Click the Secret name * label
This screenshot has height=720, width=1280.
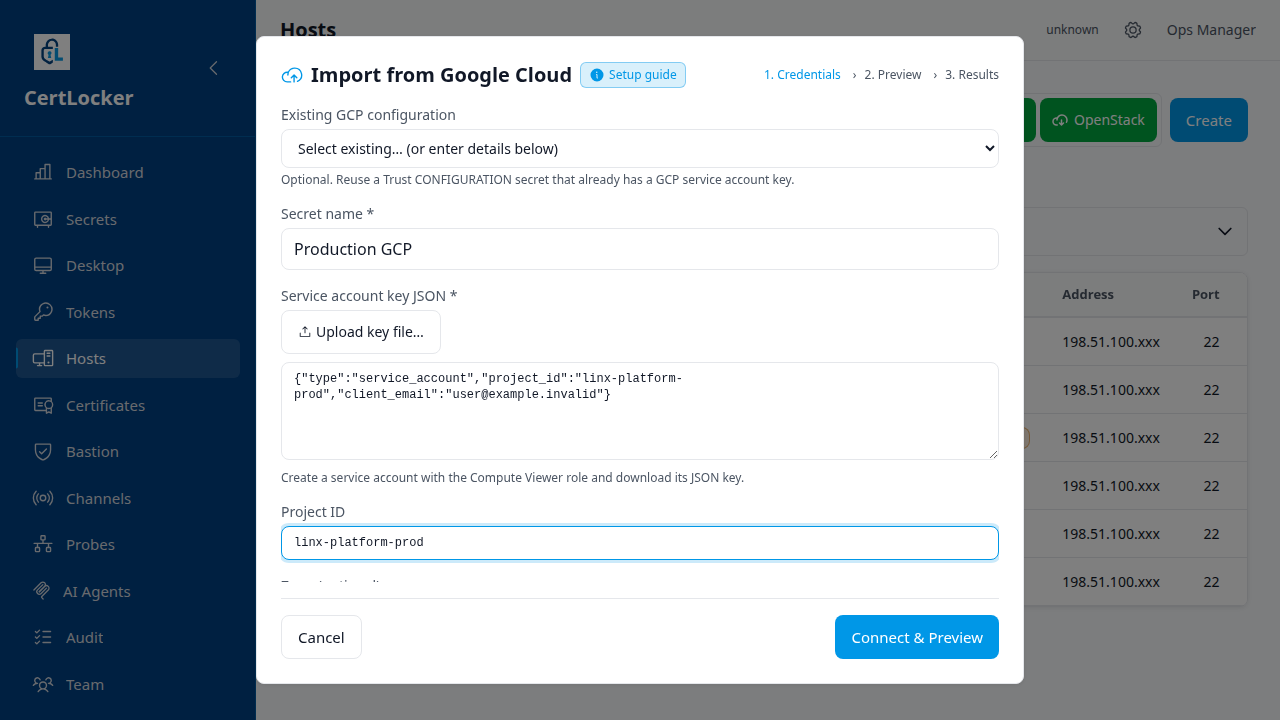[x=327, y=214]
